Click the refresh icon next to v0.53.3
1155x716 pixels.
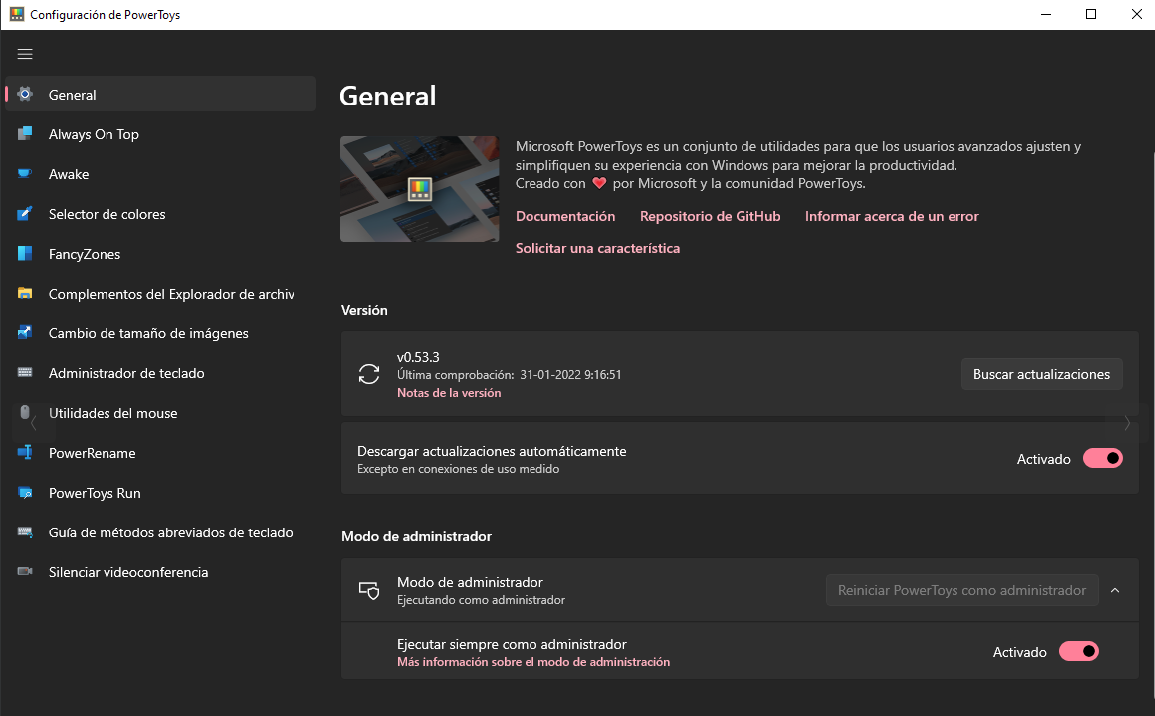[369, 374]
